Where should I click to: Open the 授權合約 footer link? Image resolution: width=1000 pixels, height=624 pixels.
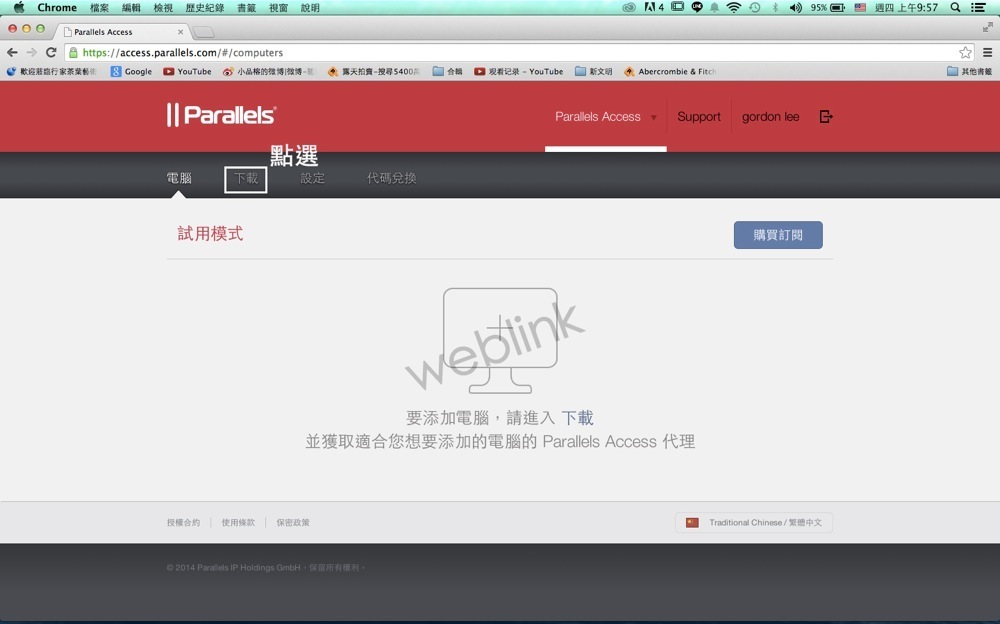click(x=183, y=523)
